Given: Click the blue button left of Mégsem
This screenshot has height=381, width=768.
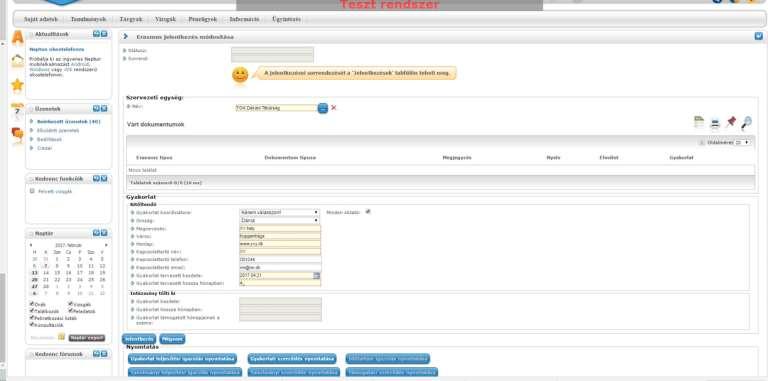Looking at the screenshot, I should coord(139,338).
